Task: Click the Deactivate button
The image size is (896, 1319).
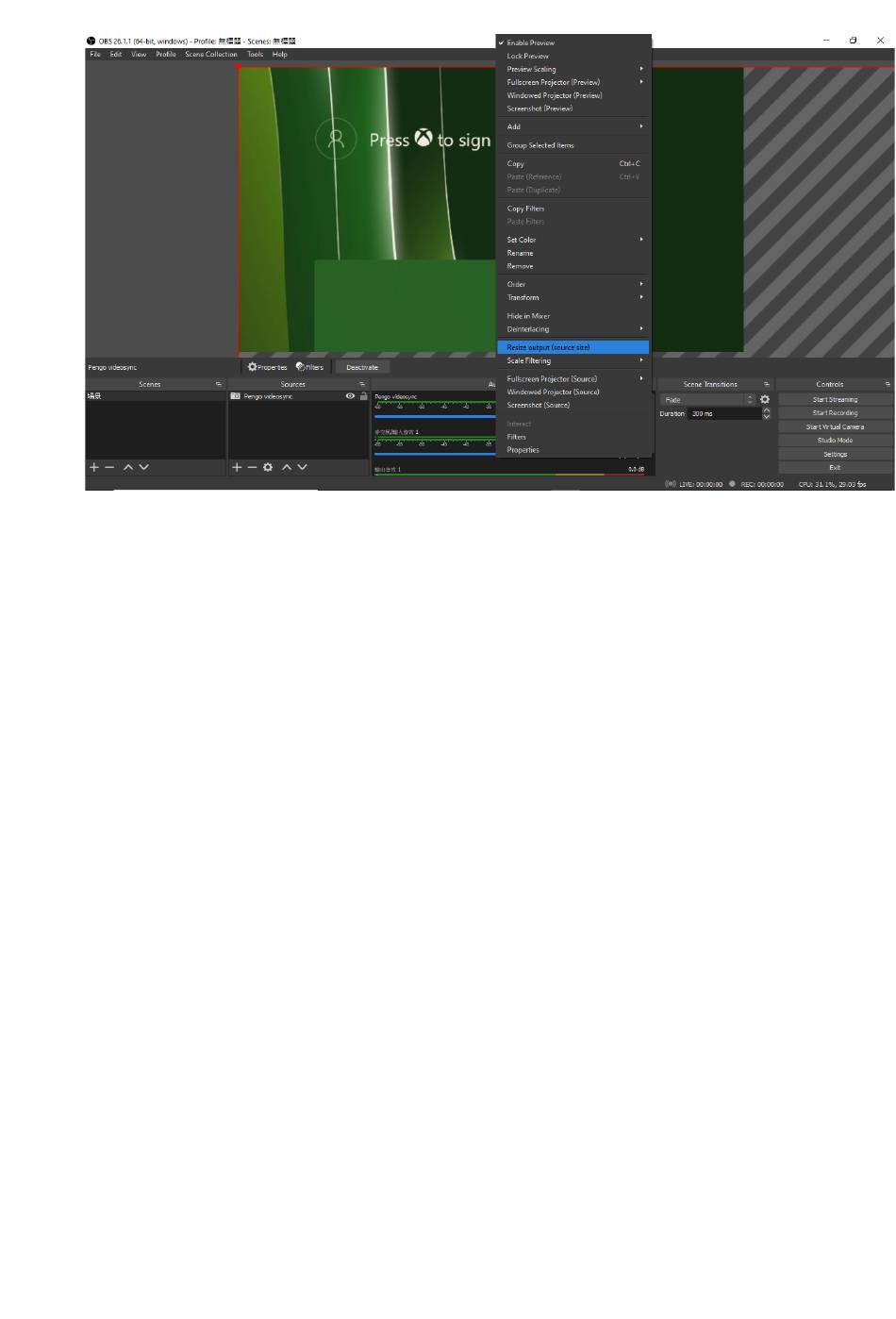Action: (362, 367)
